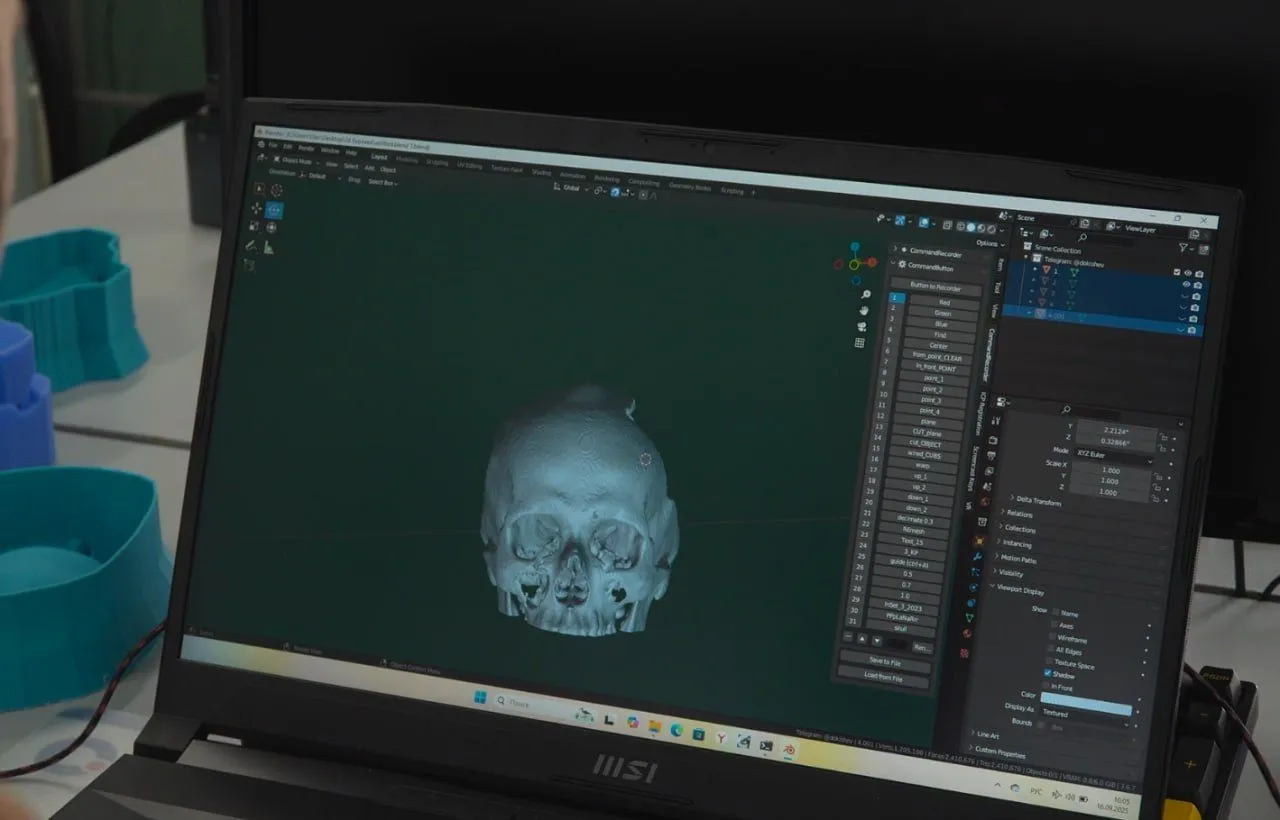This screenshot has height=820, width=1280.
Task: Open the CommandRecorder sidebar tab
Action: click(x=990, y=354)
